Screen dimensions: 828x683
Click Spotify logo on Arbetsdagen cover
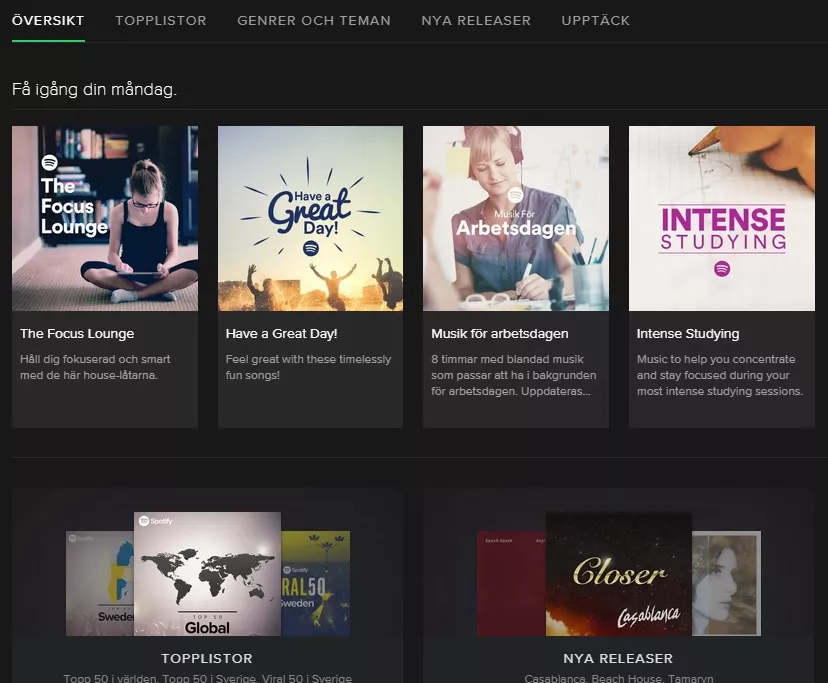pyautogui.click(x=515, y=195)
